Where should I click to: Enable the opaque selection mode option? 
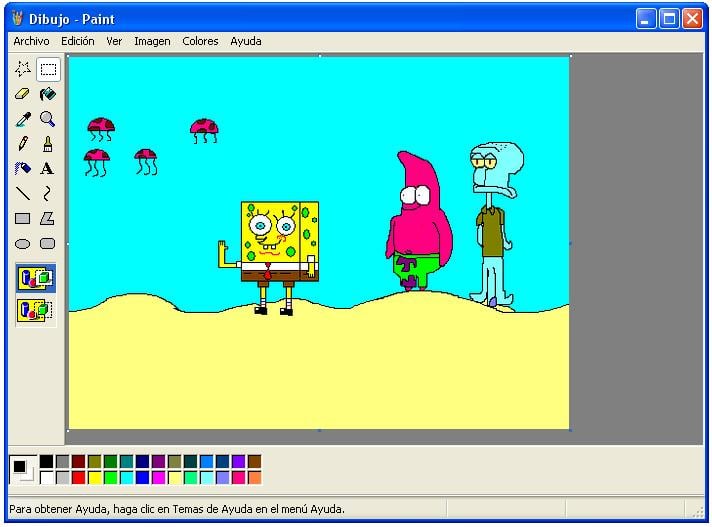pyautogui.click(x=35, y=278)
